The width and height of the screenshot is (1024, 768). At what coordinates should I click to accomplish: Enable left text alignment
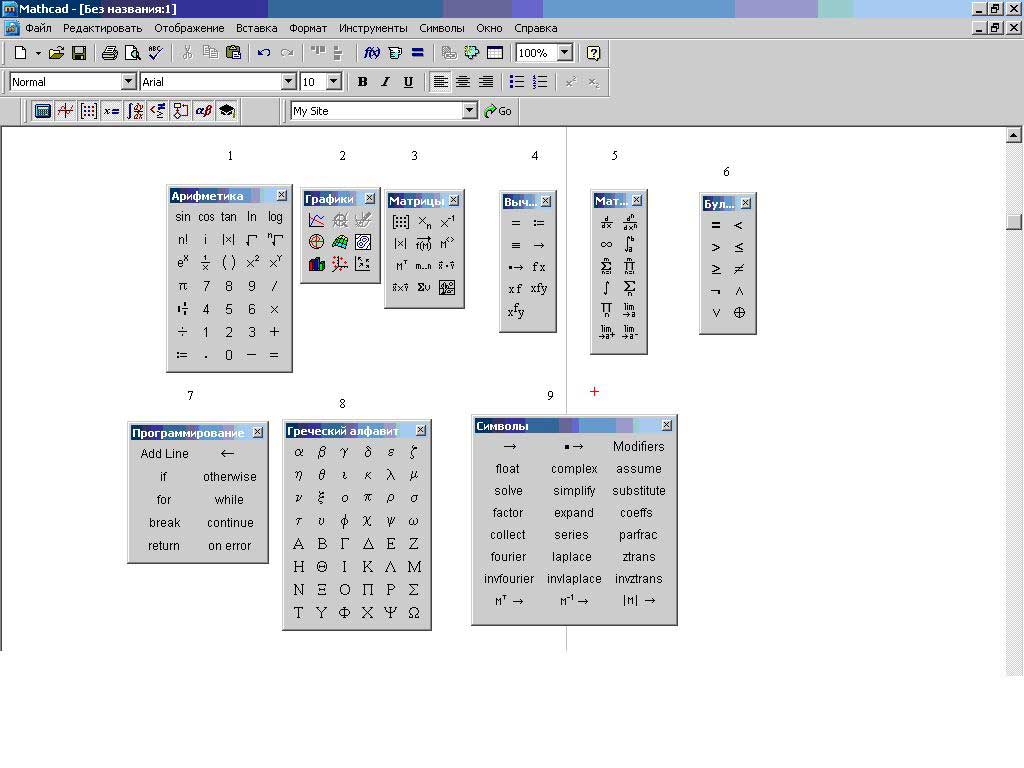pyautogui.click(x=441, y=82)
